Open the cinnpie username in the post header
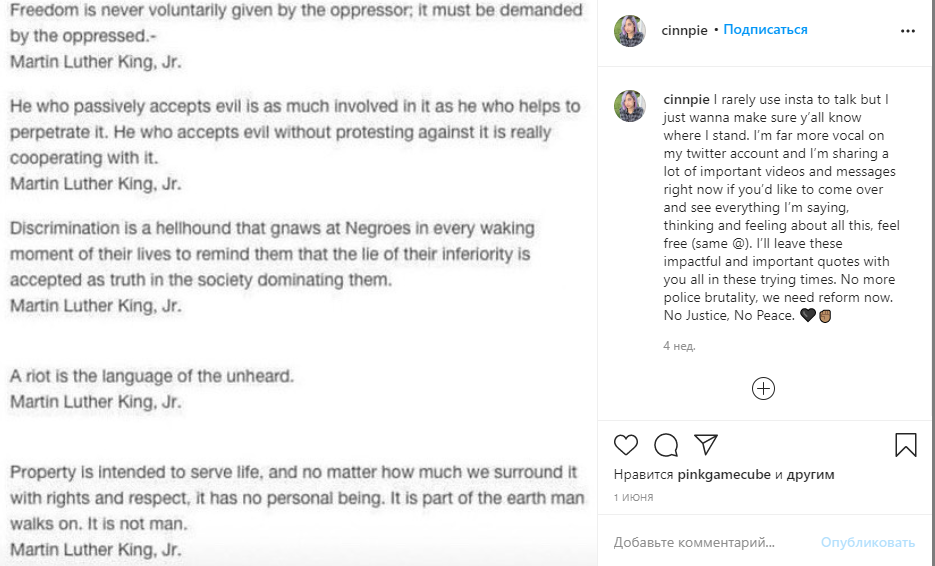The height and width of the screenshot is (566, 935). click(684, 30)
